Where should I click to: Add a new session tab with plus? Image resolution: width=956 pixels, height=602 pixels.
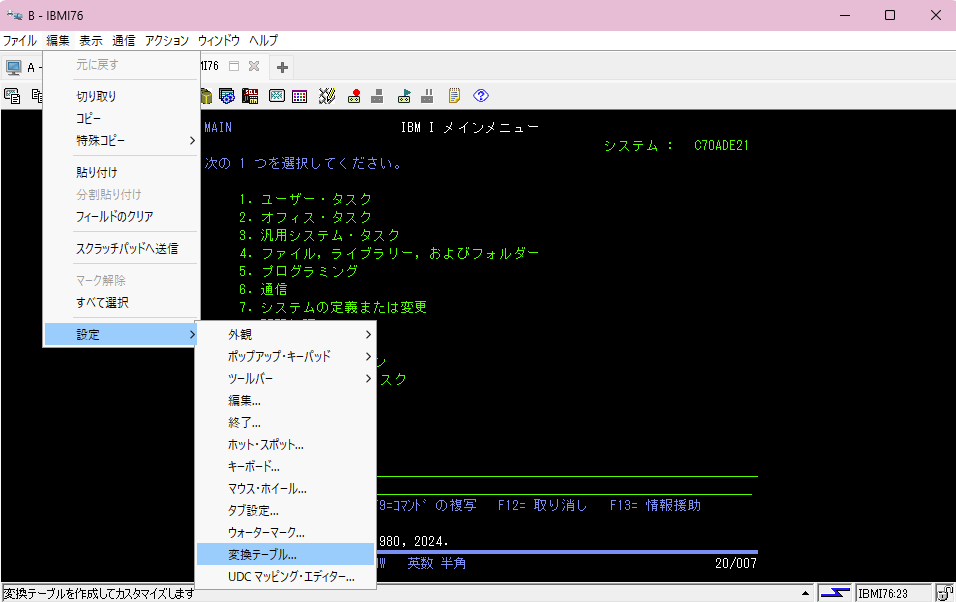[282, 67]
